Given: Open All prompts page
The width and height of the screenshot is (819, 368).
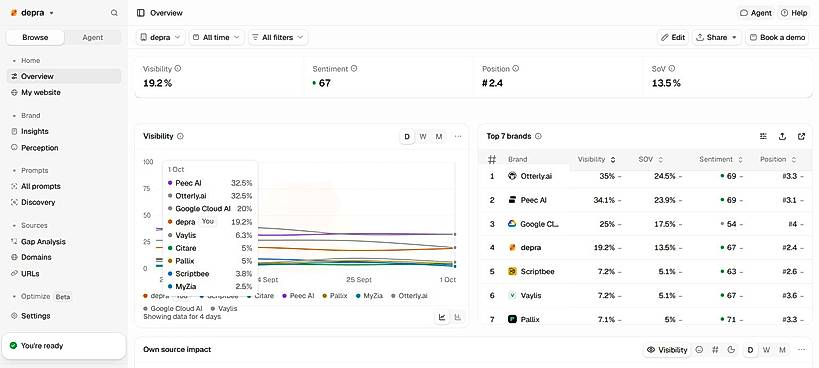Looking at the screenshot, I should 64,186.
